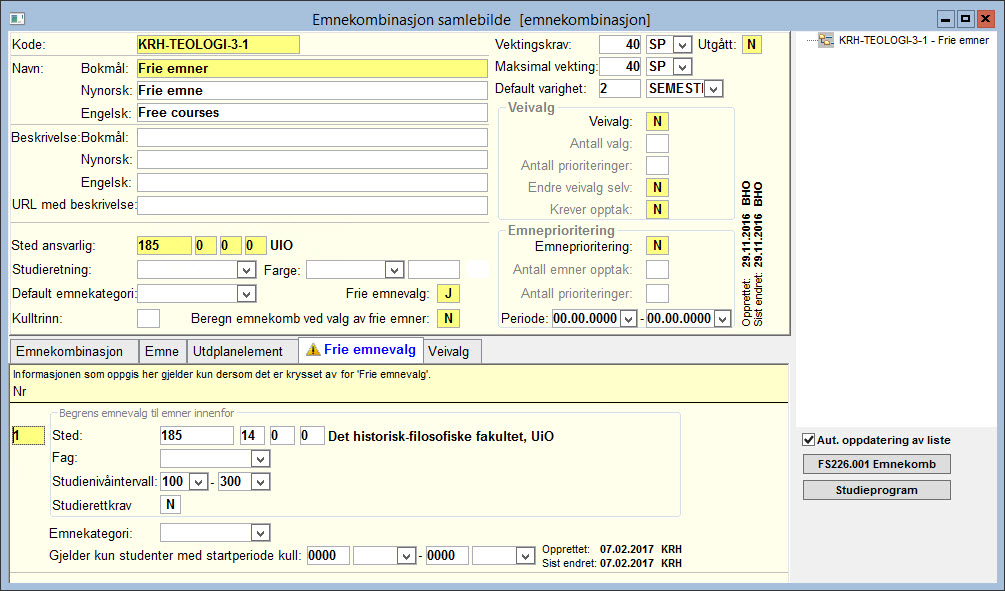Select the KRH-TEOLOGI-3-1 tree node icon
This screenshot has width=1005, height=591.
coord(826,40)
